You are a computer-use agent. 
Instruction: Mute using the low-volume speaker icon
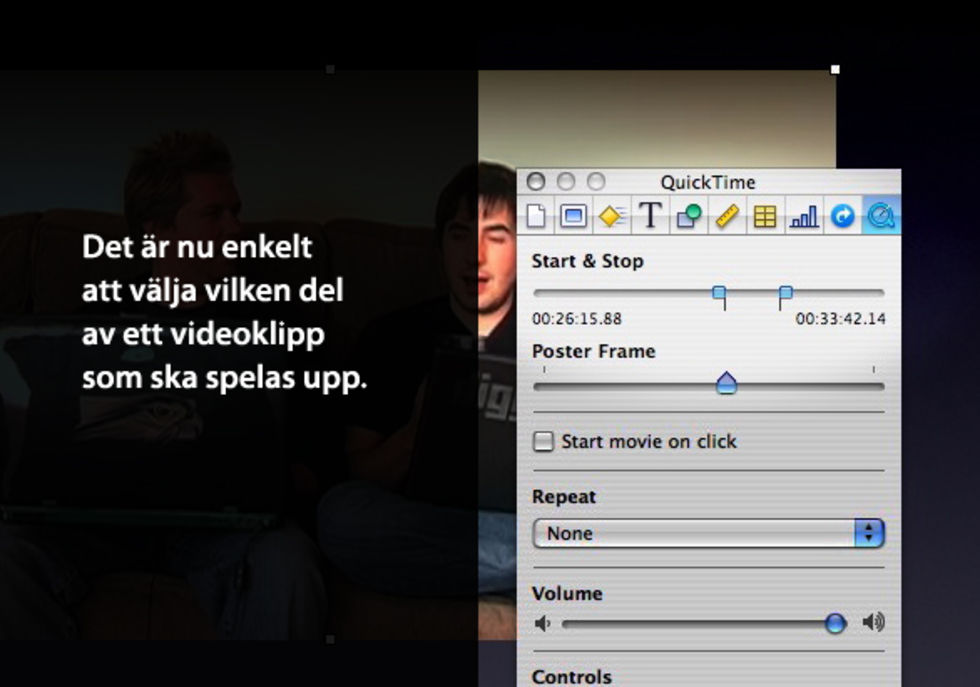pyautogui.click(x=542, y=624)
